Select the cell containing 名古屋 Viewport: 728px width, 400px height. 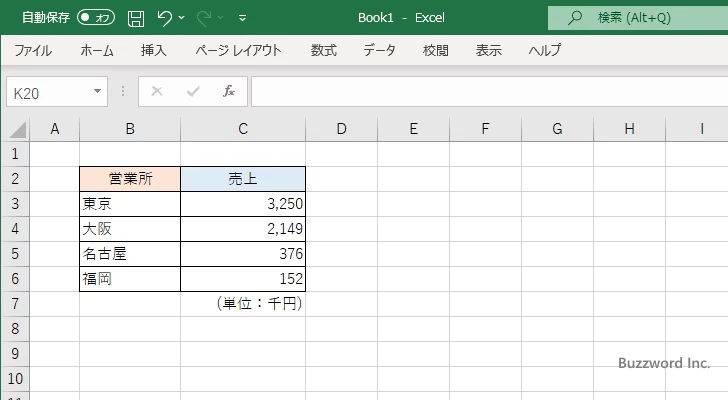click(130, 254)
